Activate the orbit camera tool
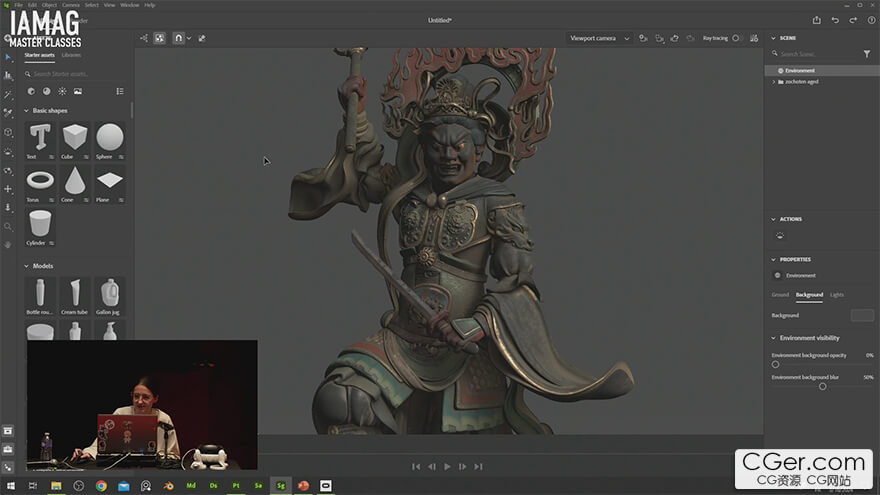The image size is (880, 495). [8, 171]
